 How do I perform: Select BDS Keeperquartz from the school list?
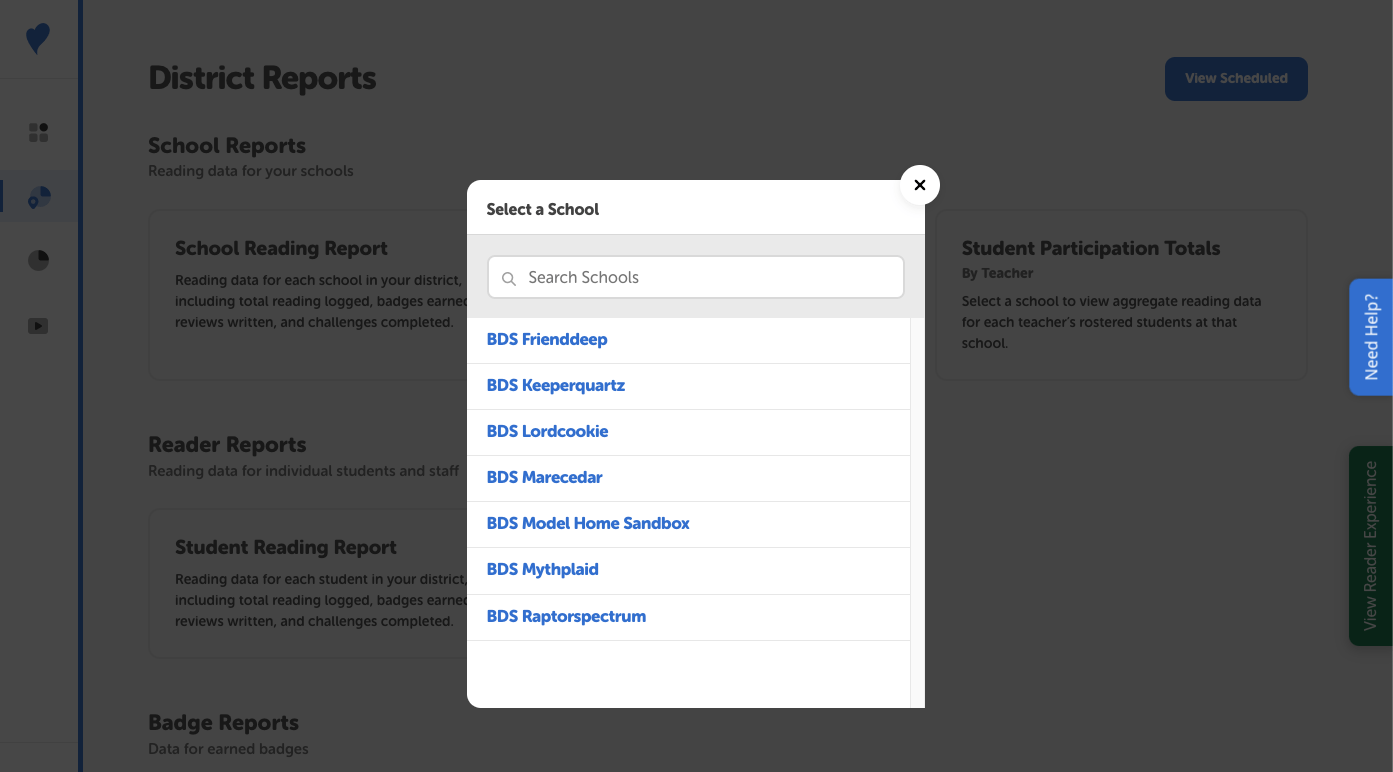(x=556, y=385)
